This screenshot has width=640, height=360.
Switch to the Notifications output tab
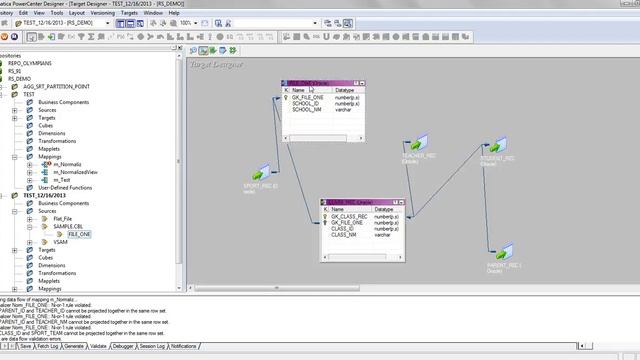tap(183, 346)
